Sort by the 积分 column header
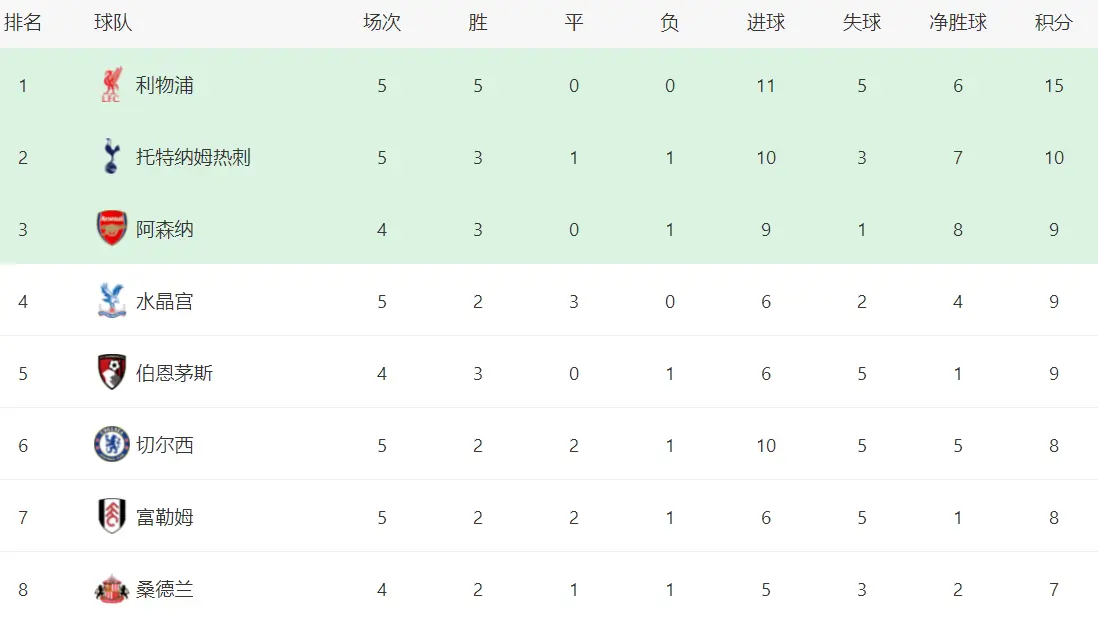The image size is (1098, 619). point(1053,23)
